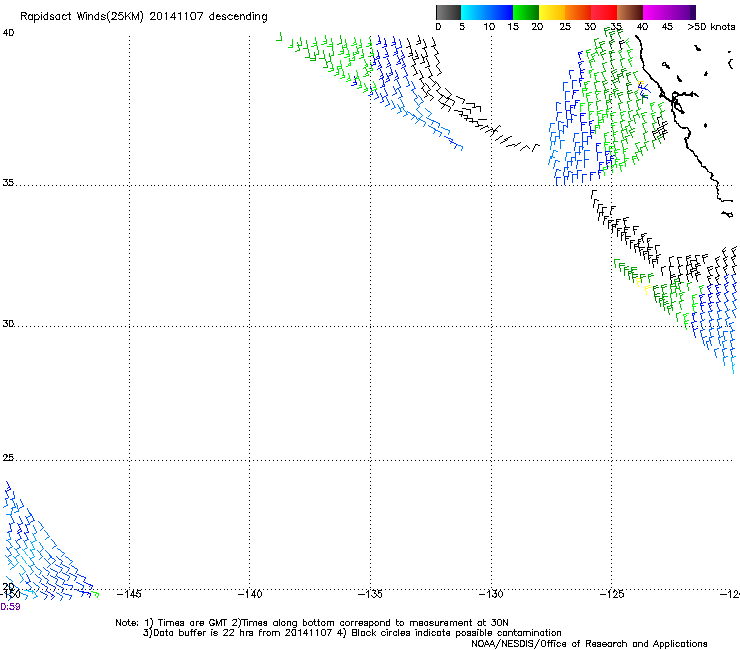Click legend tick label 10
This screenshot has height=650, width=740.
(x=489, y=27)
